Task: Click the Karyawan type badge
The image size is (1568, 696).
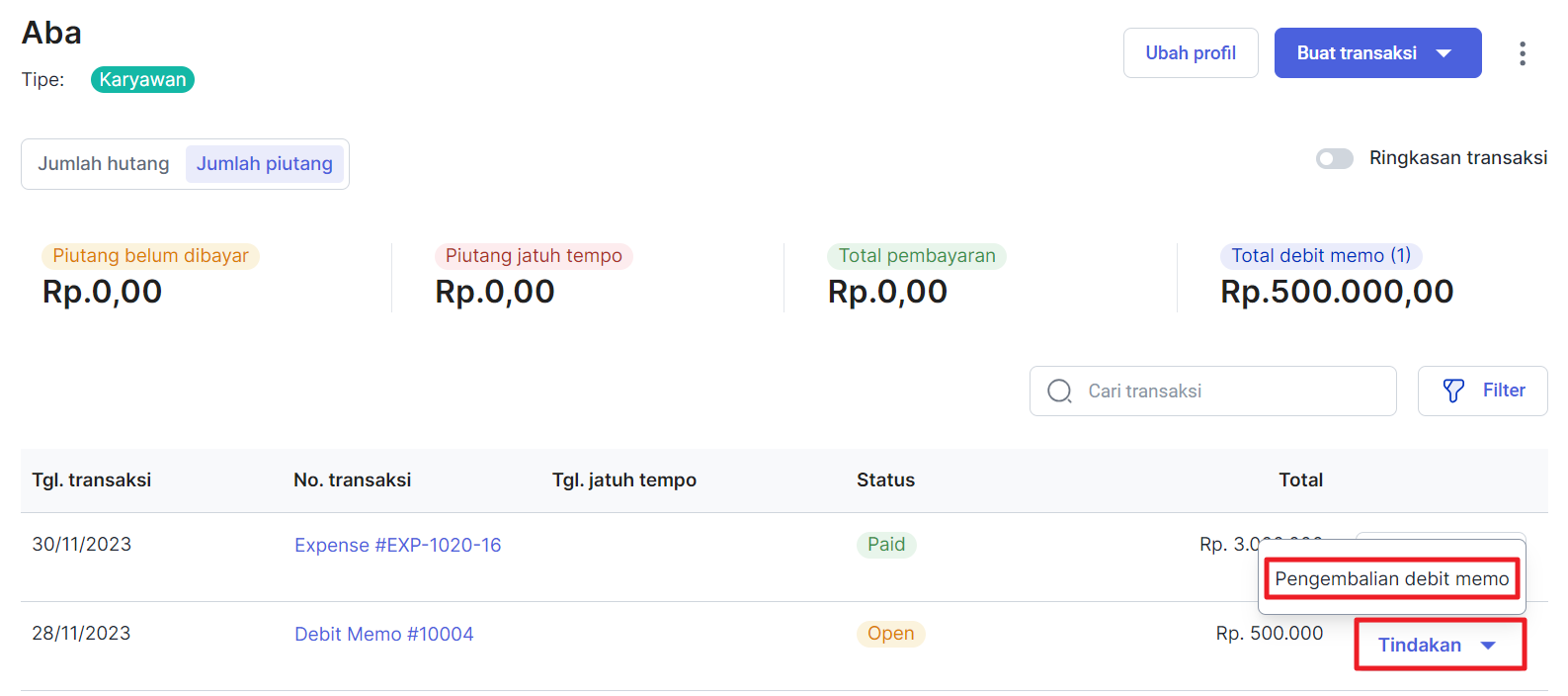Action: (x=142, y=80)
